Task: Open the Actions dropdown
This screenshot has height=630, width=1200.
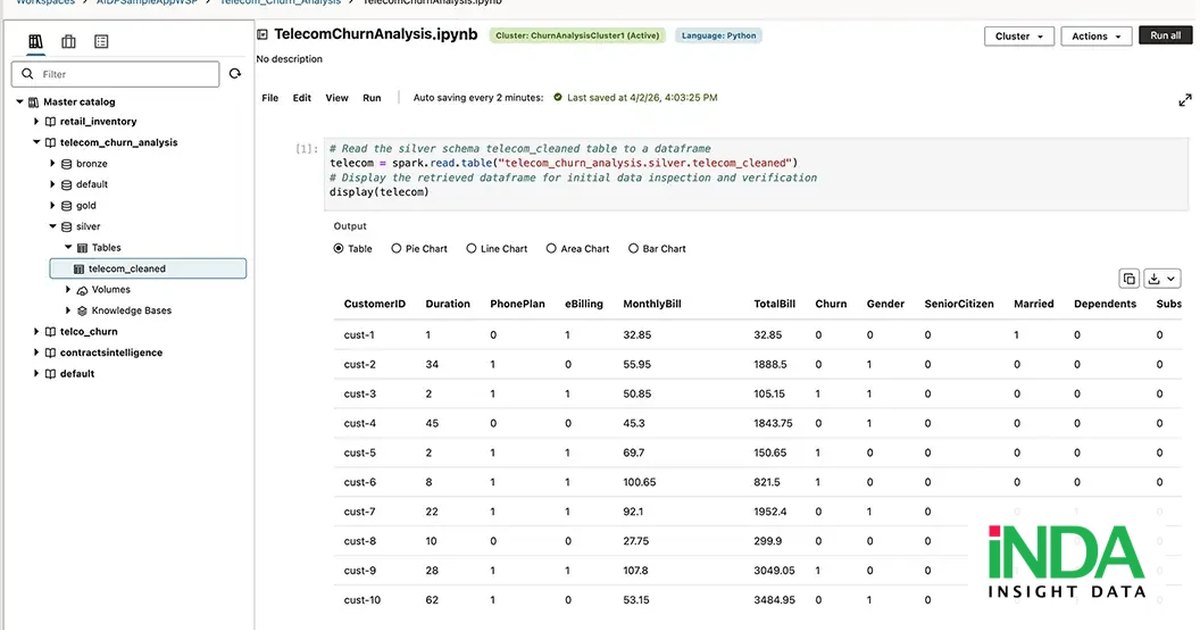Action: point(1096,36)
